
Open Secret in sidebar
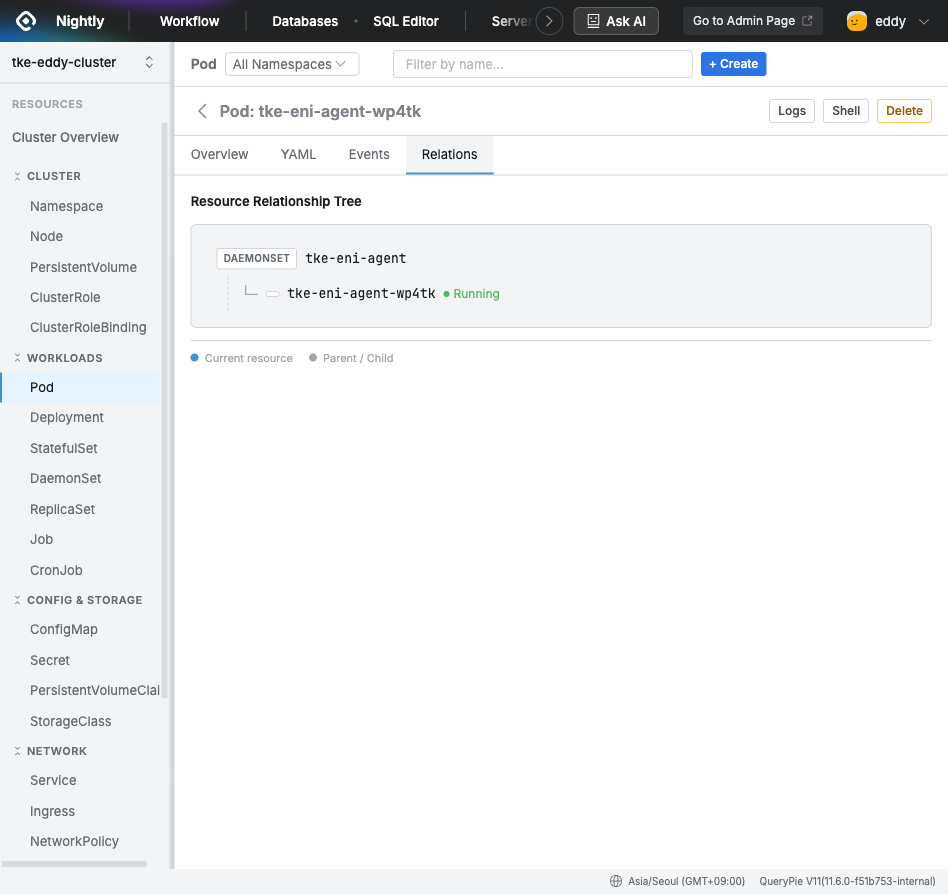50,661
